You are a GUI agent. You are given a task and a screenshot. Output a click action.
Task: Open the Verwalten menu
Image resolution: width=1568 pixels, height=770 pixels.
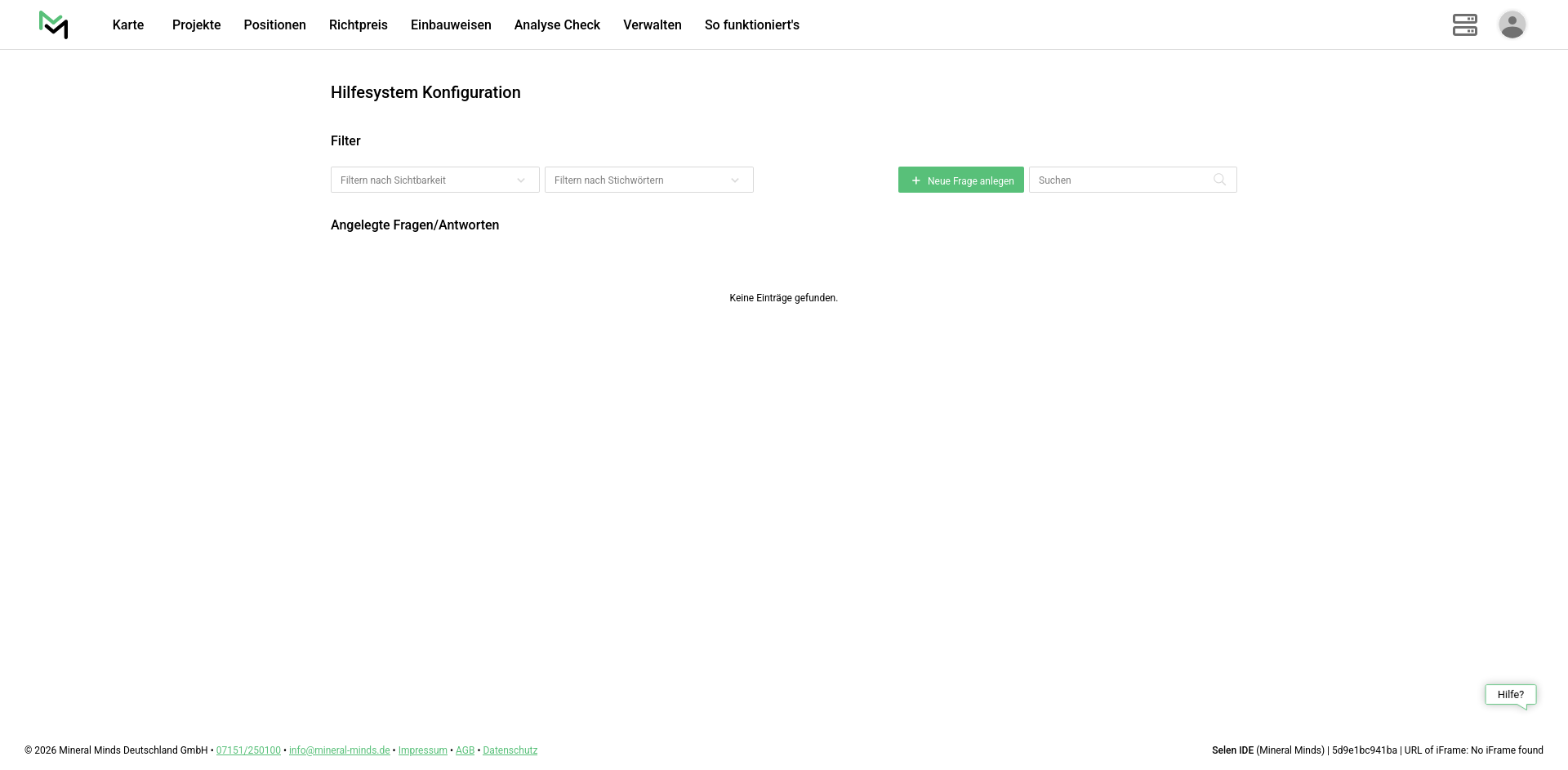click(x=652, y=25)
